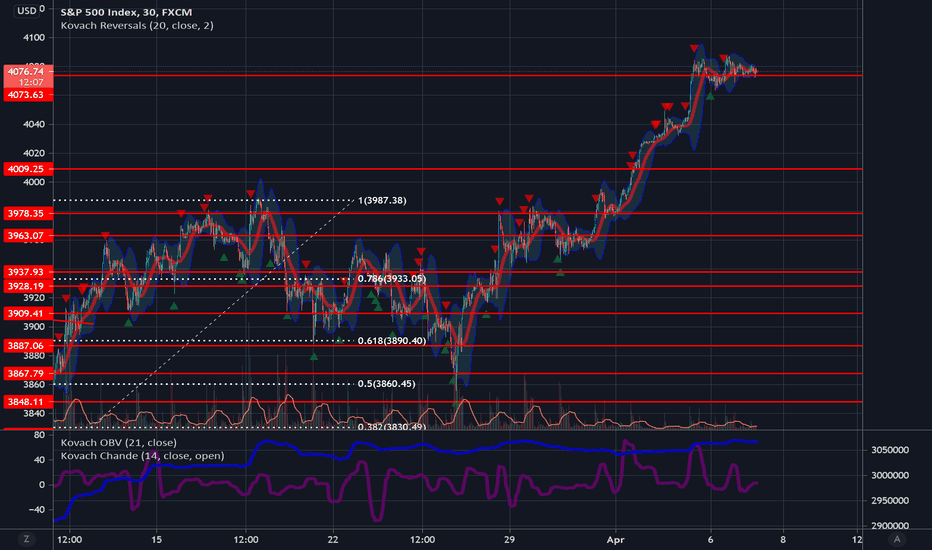Select the 3928.19 price line label
Image resolution: width=932 pixels, height=550 pixels.
click(x=28, y=286)
